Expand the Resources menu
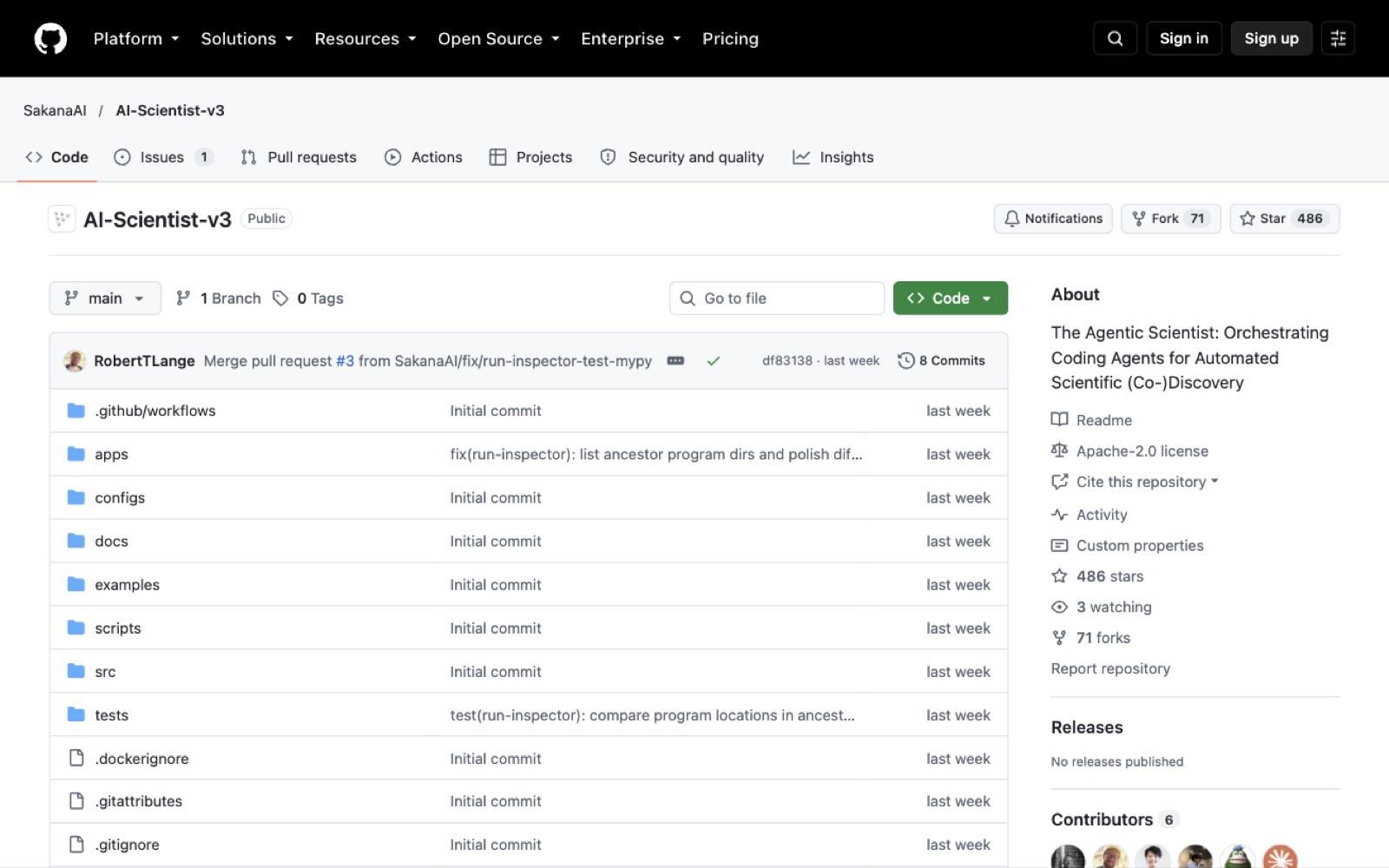Screen dimensions: 1389x868 point(365,38)
